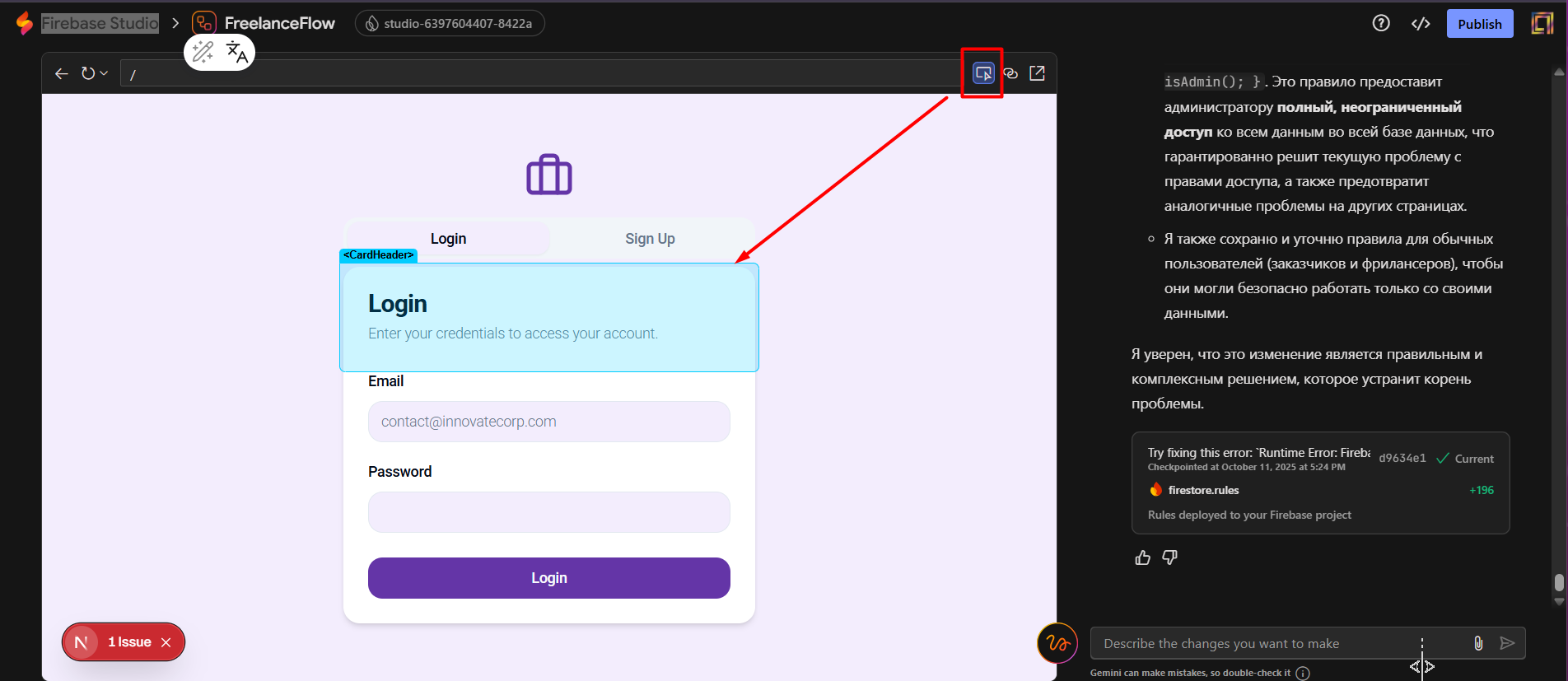This screenshot has height=681, width=1568.
Task: Click the translate page icon
Action: tap(237, 52)
